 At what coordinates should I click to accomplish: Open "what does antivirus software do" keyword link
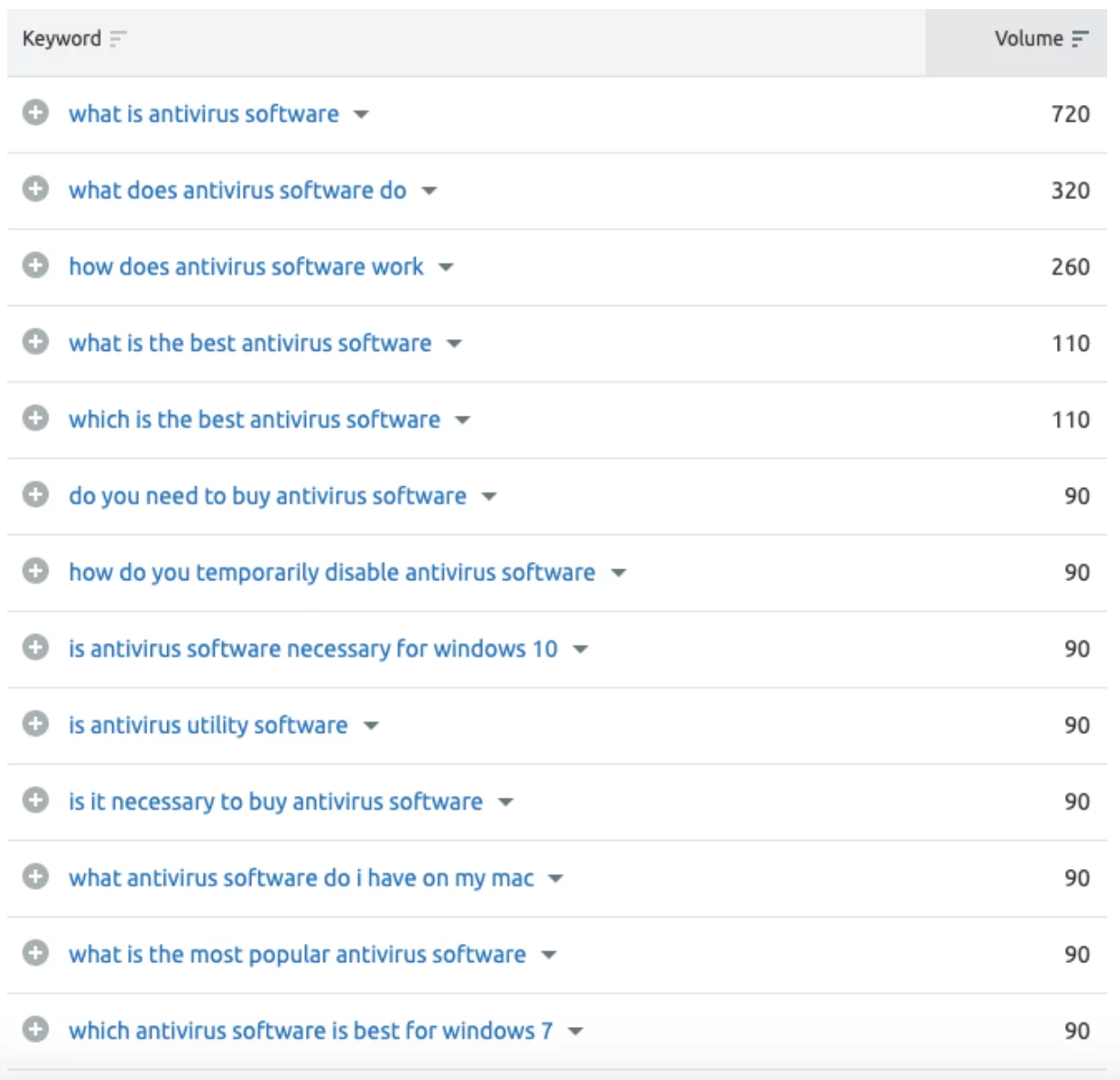237,190
